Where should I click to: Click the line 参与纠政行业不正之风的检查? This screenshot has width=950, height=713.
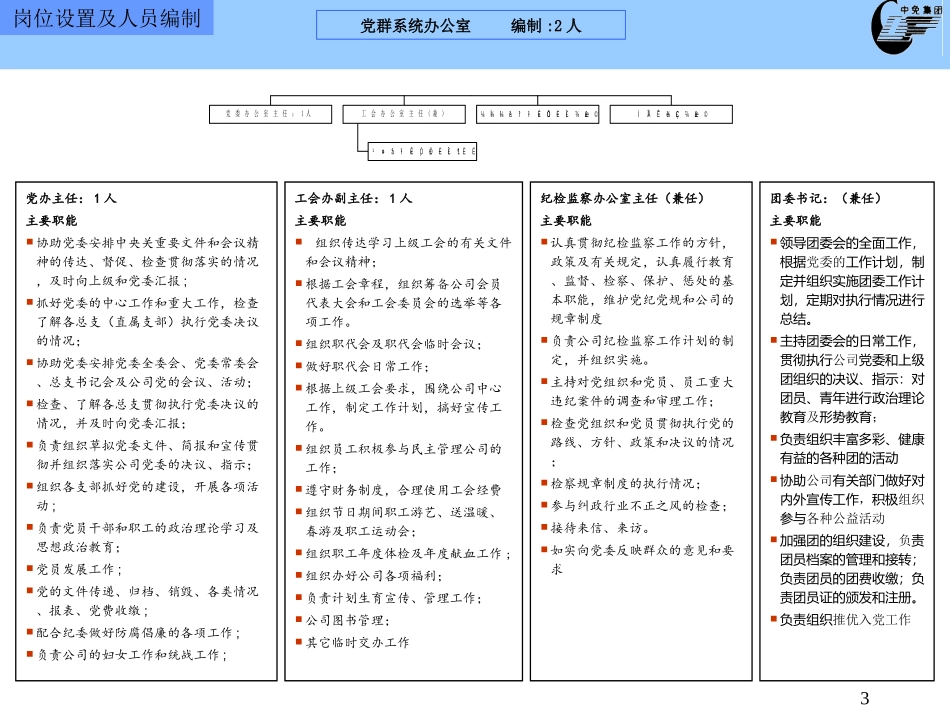coord(634,506)
